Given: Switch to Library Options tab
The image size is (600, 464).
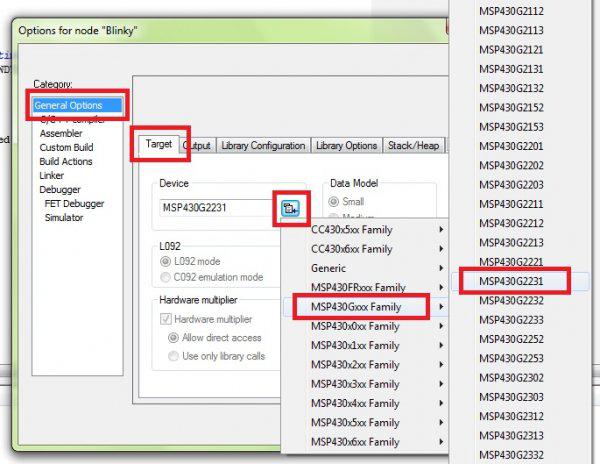Looking at the screenshot, I should 346,146.
